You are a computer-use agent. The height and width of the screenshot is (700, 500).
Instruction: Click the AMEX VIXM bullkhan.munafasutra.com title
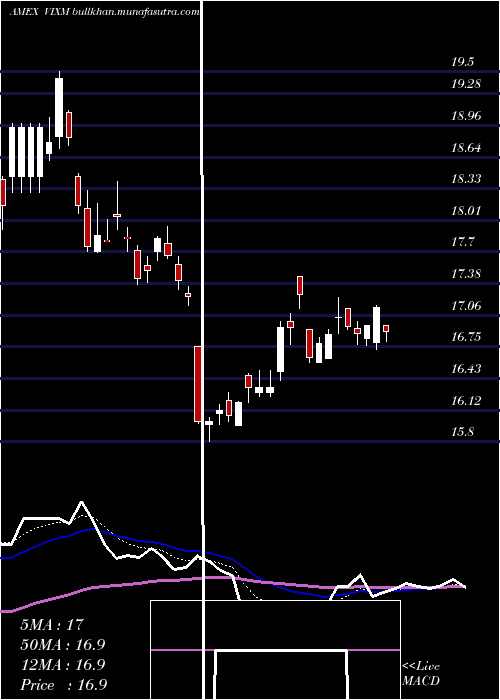(x=104, y=12)
